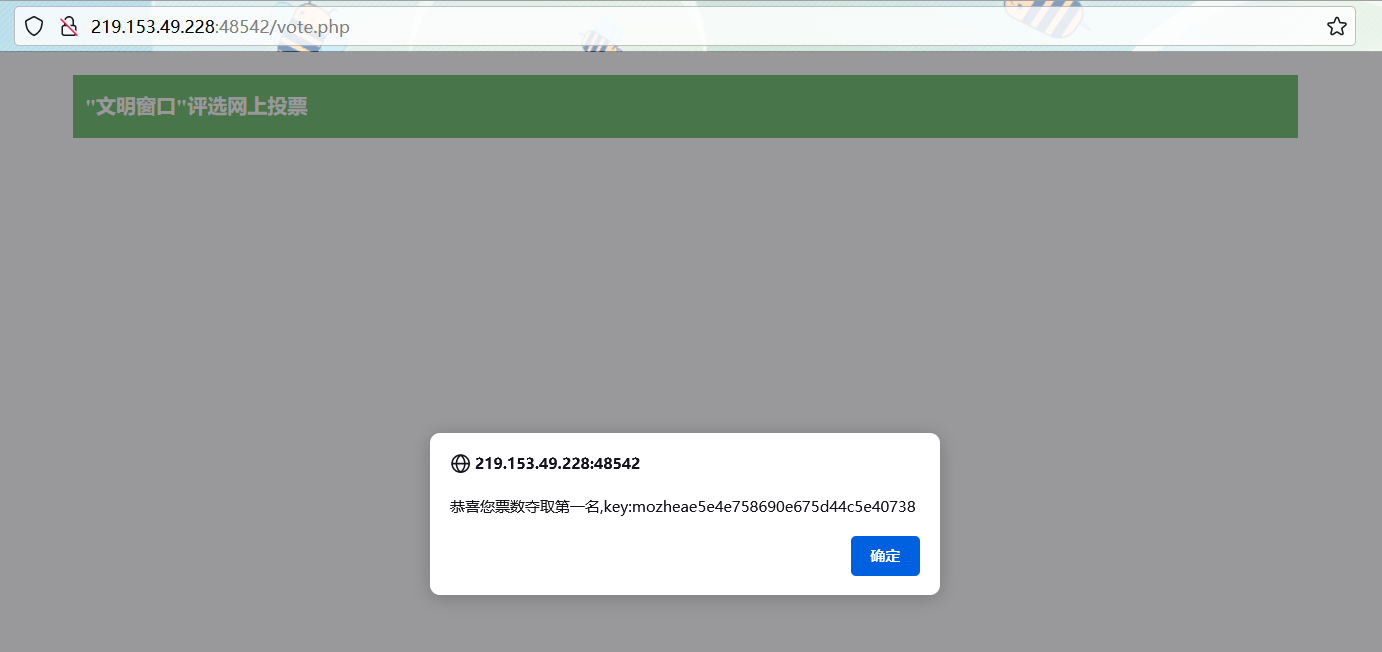Screen dimensions: 1382x652
Task: Click the dialog origin text 219.153.49.228:48542
Action: tap(557, 463)
